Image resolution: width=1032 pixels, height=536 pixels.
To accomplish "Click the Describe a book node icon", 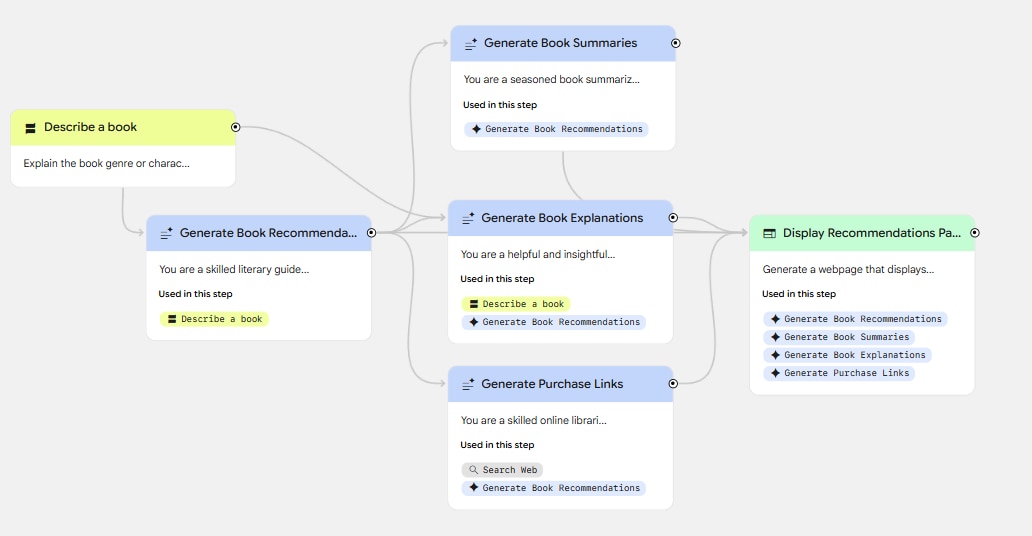I will 30,128.
